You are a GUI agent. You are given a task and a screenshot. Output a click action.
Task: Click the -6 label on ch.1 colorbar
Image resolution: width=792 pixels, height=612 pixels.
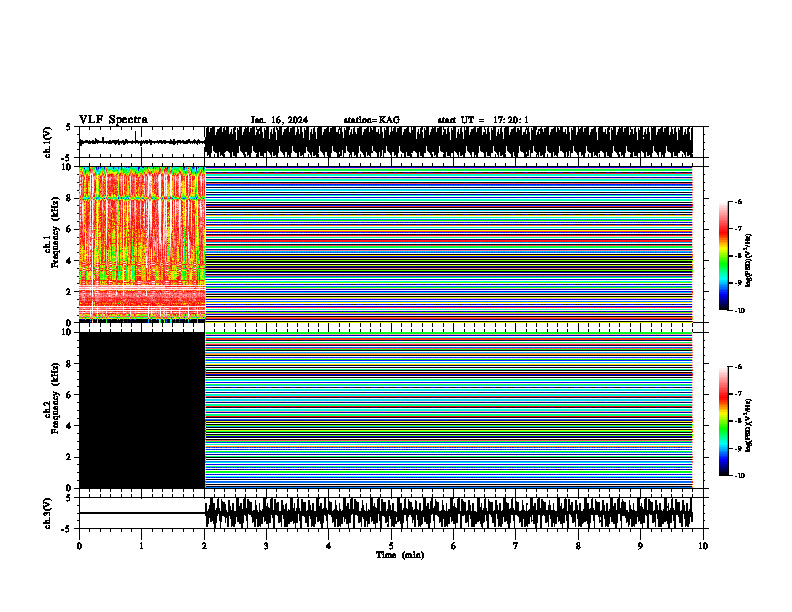click(x=738, y=201)
